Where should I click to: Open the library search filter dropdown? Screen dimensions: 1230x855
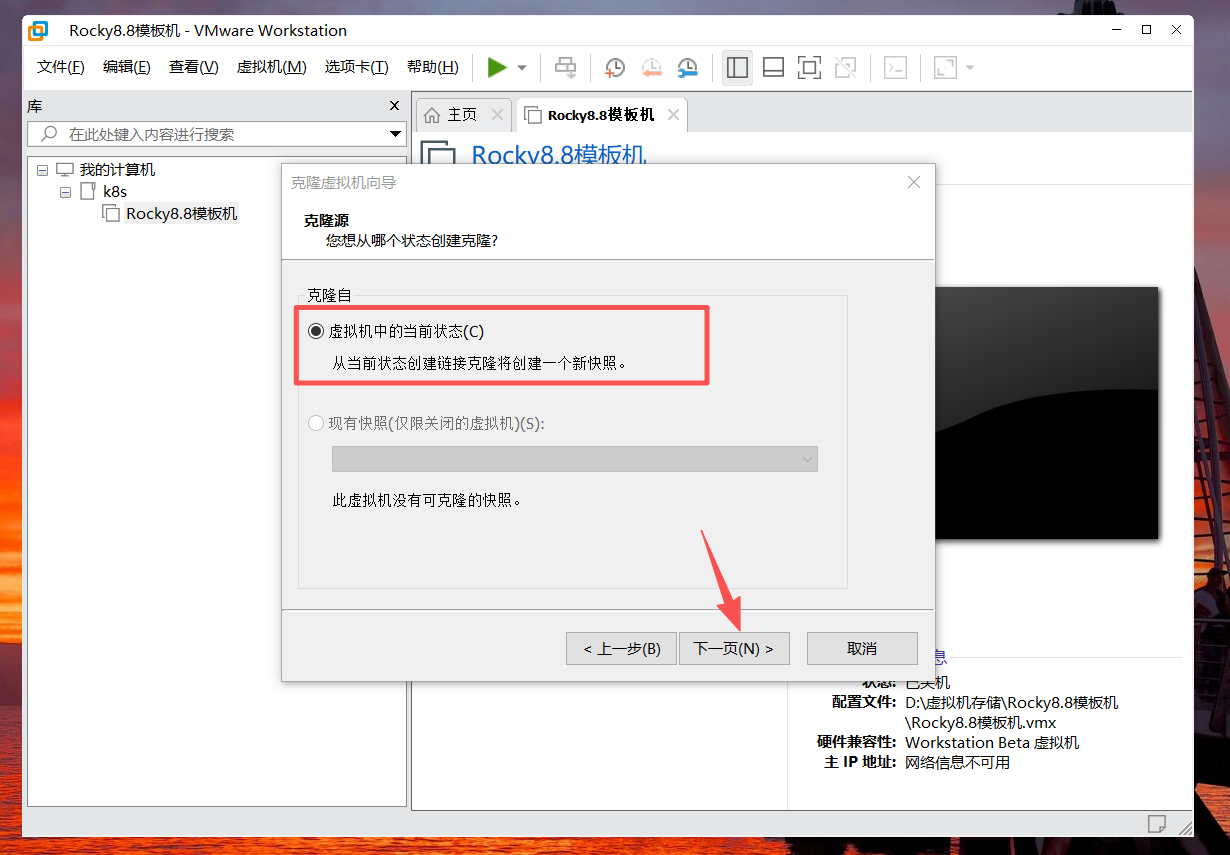pyautogui.click(x=396, y=134)
